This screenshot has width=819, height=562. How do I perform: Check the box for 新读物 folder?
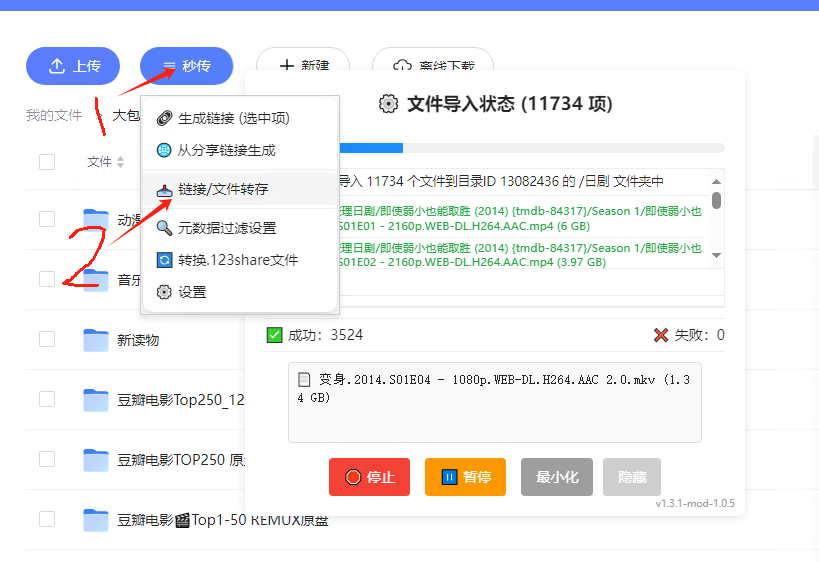click(47, 339)
